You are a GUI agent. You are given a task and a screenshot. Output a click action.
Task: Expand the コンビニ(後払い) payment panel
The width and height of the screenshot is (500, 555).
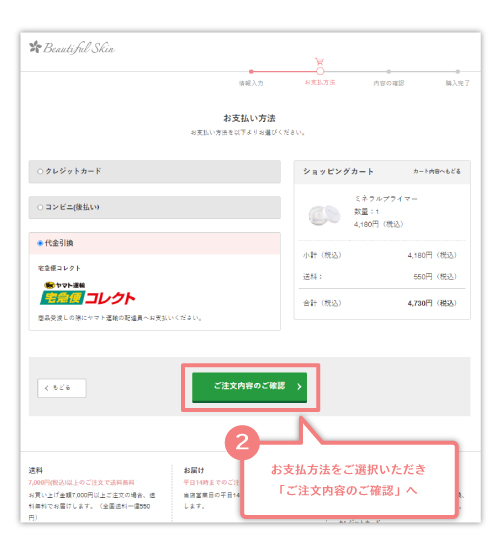(x=155, y=207)
